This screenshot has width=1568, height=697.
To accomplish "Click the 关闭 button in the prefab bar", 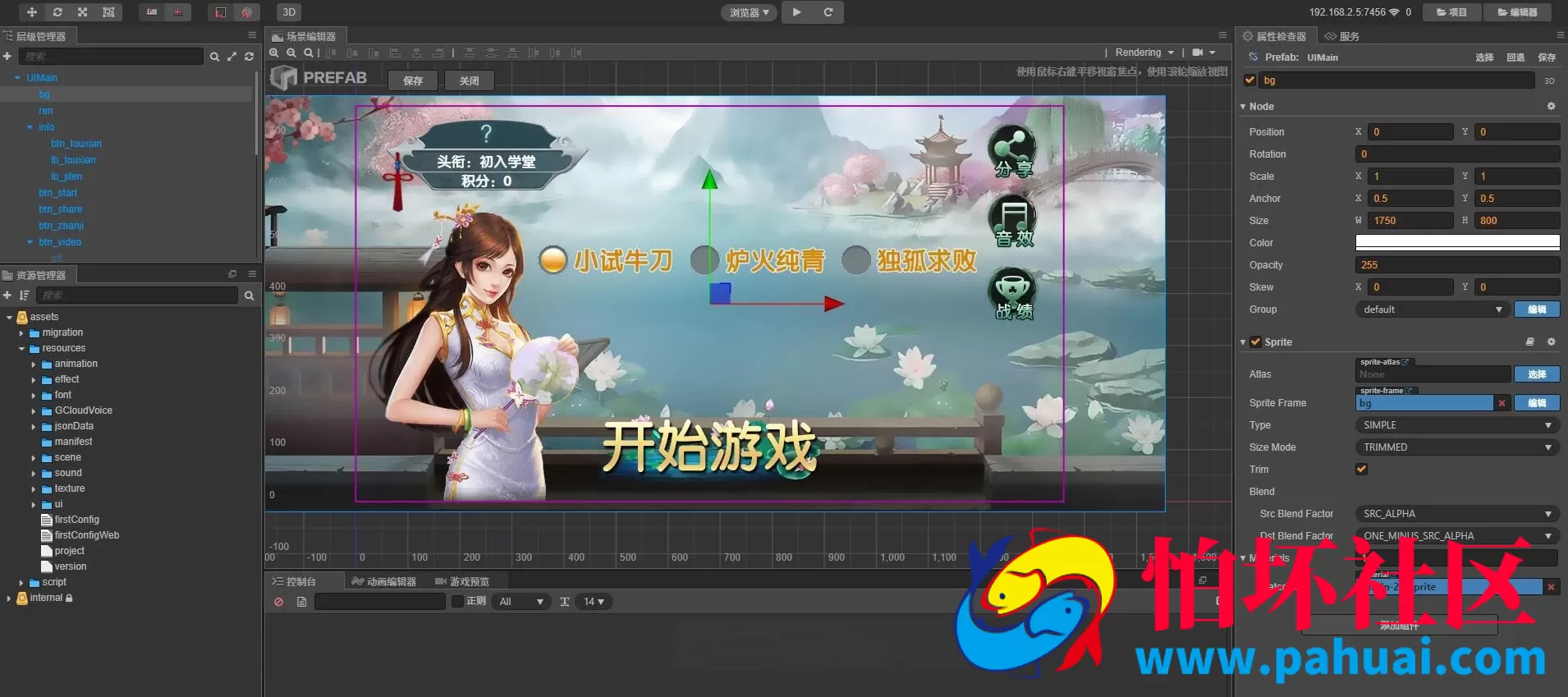I will click(469, 80).
